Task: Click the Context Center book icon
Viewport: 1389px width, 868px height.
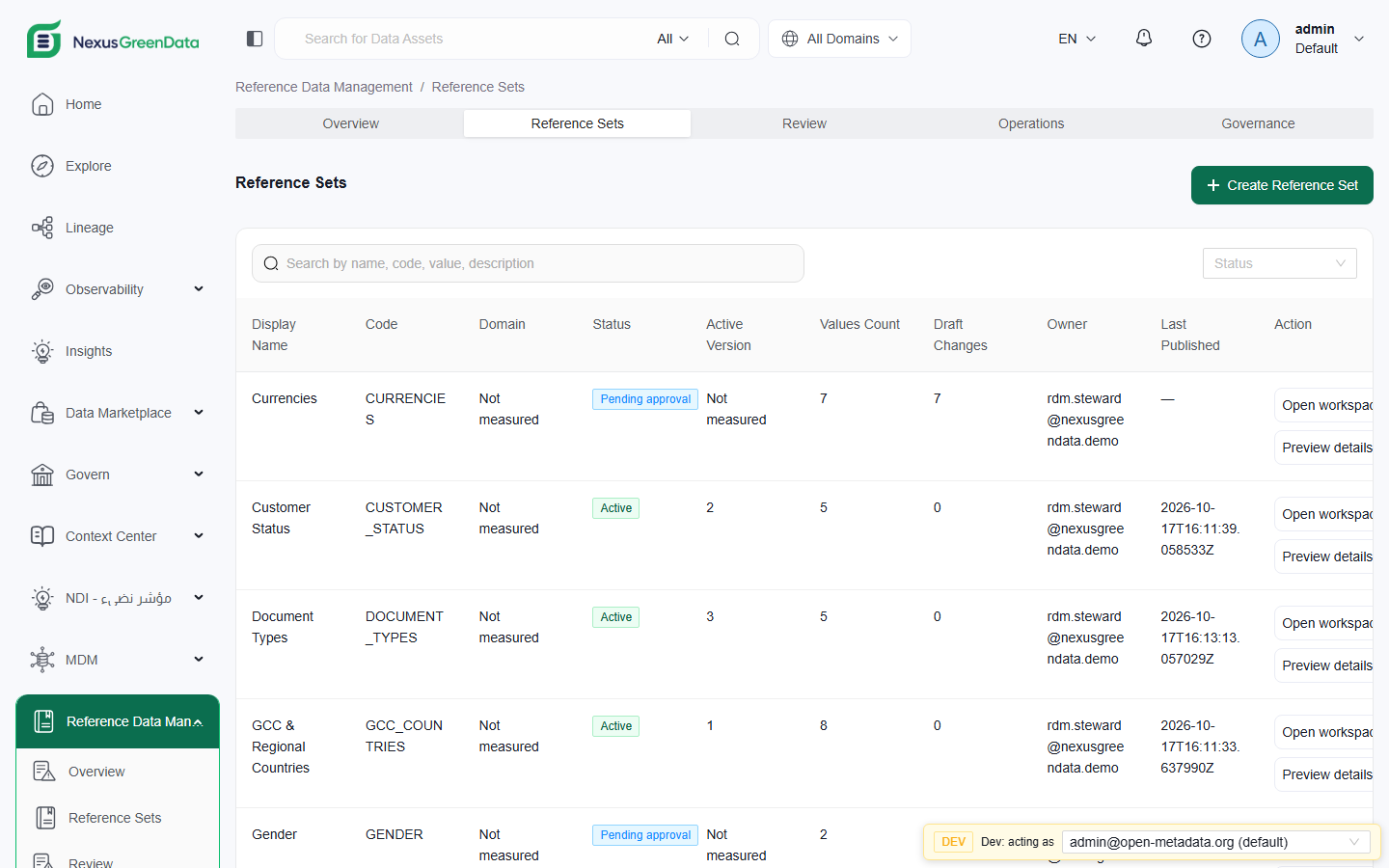Action: pyautogui.click(x=42, y=536)
